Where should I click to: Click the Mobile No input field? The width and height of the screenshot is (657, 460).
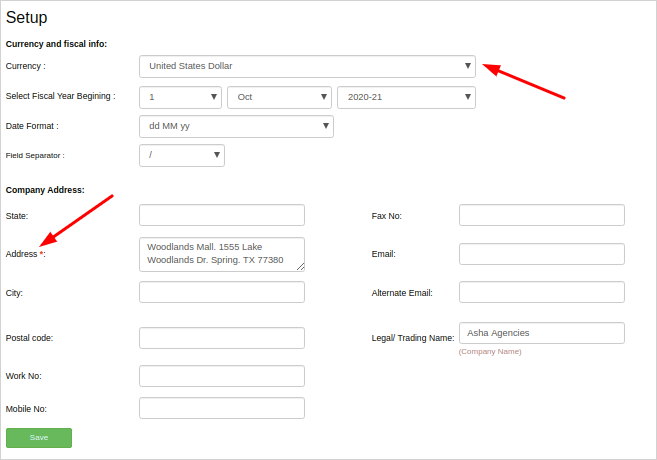pos(222,408)
